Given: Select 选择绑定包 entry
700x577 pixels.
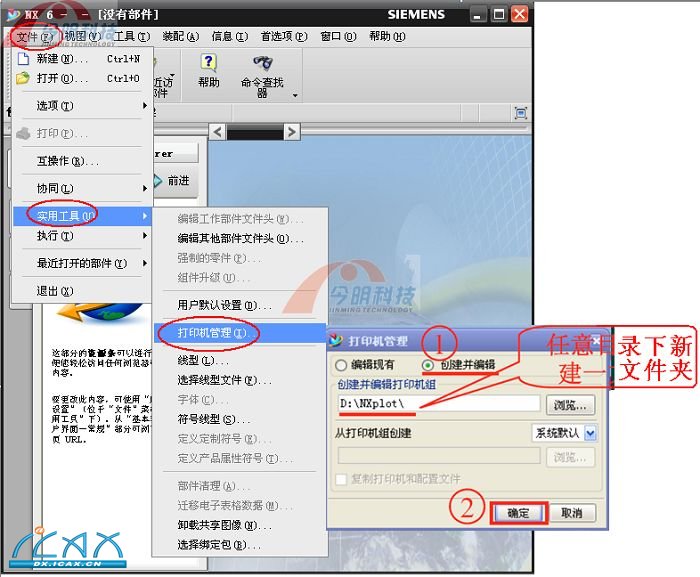Looking at the screenshot, I should [240, 545].
